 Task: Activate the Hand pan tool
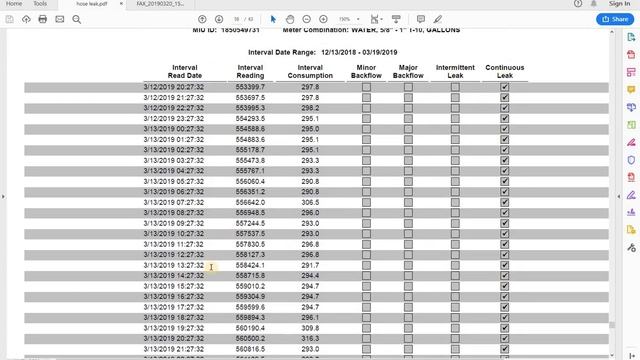290,19
